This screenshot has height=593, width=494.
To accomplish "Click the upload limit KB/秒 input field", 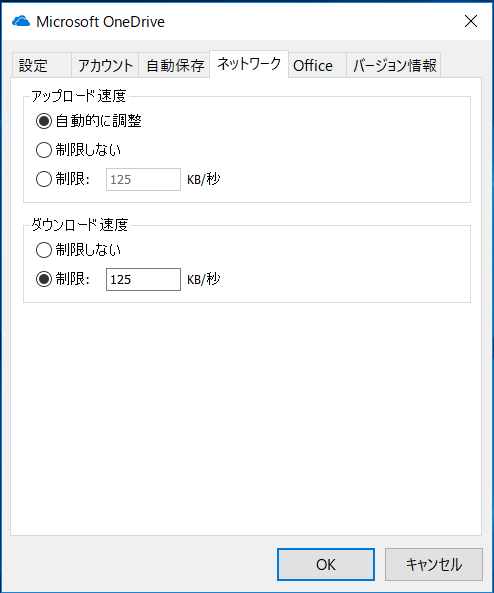I will pyautogui.click(x=143, y=179).
